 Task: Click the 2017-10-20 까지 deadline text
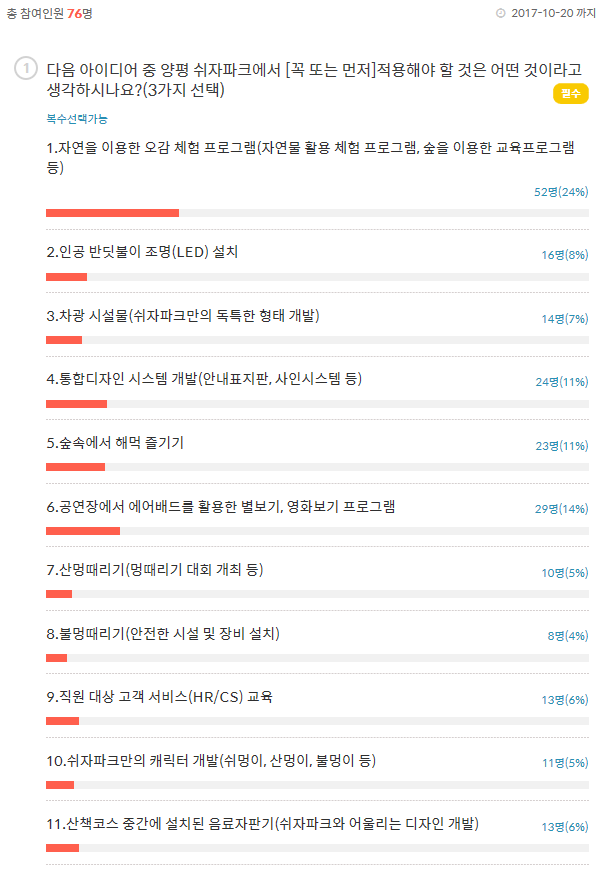click(553, 13)
